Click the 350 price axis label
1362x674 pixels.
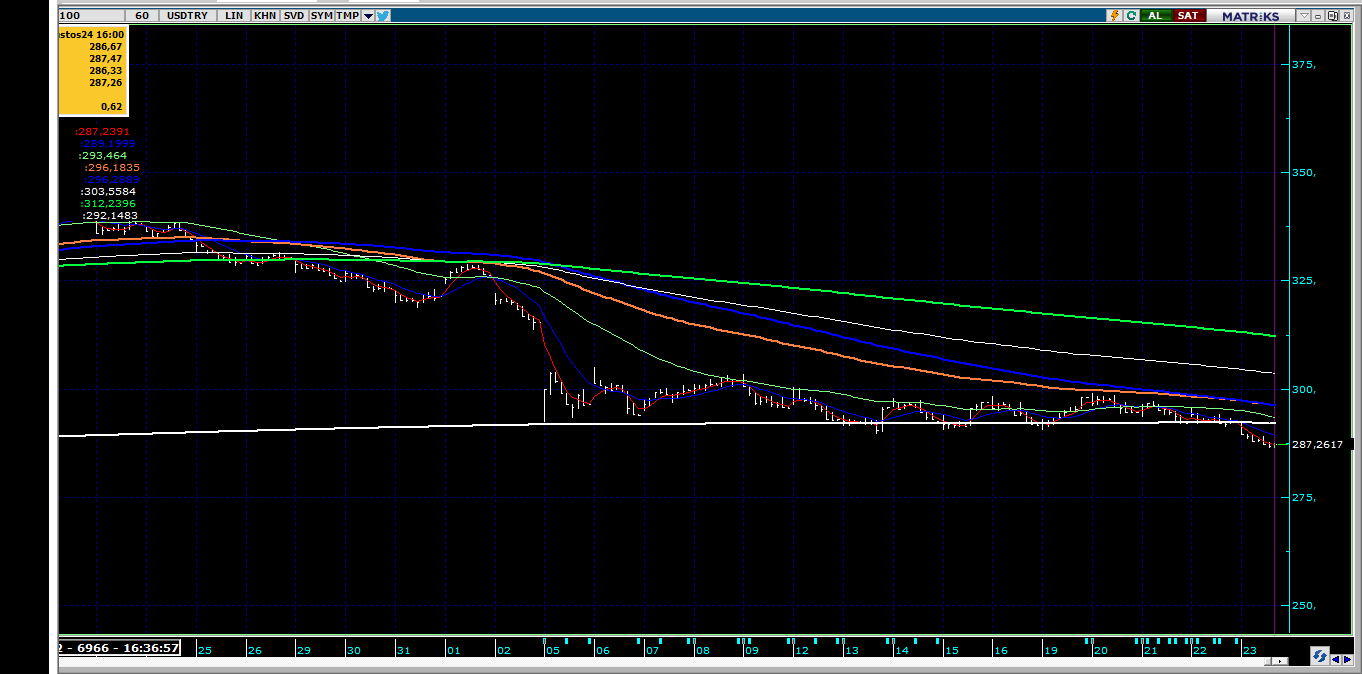pyautogui.click(x=1303, y=172)
